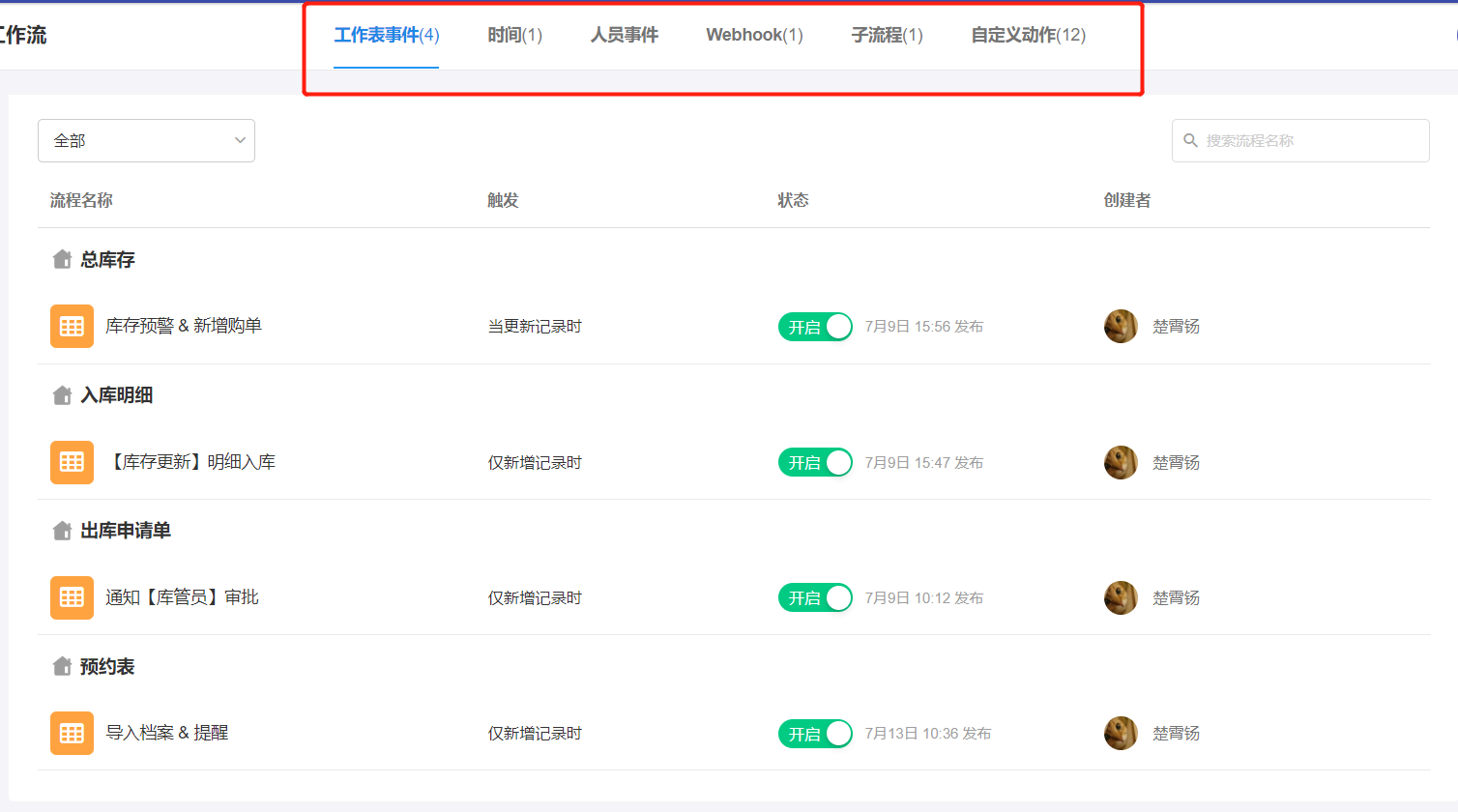Viewport: 1458px width, 812px height.
Task: Click creator avatar in 通知【库管员】审批 row
Action: point(1121,597)
